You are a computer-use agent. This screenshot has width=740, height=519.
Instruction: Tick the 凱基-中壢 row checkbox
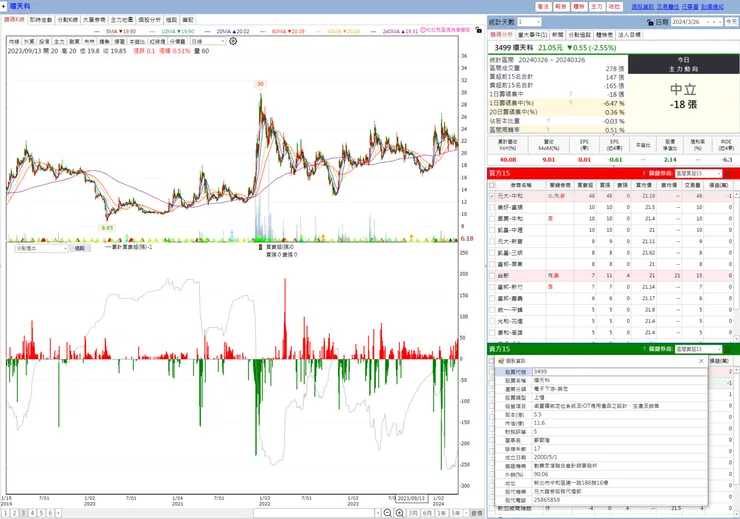pos(492,230)
